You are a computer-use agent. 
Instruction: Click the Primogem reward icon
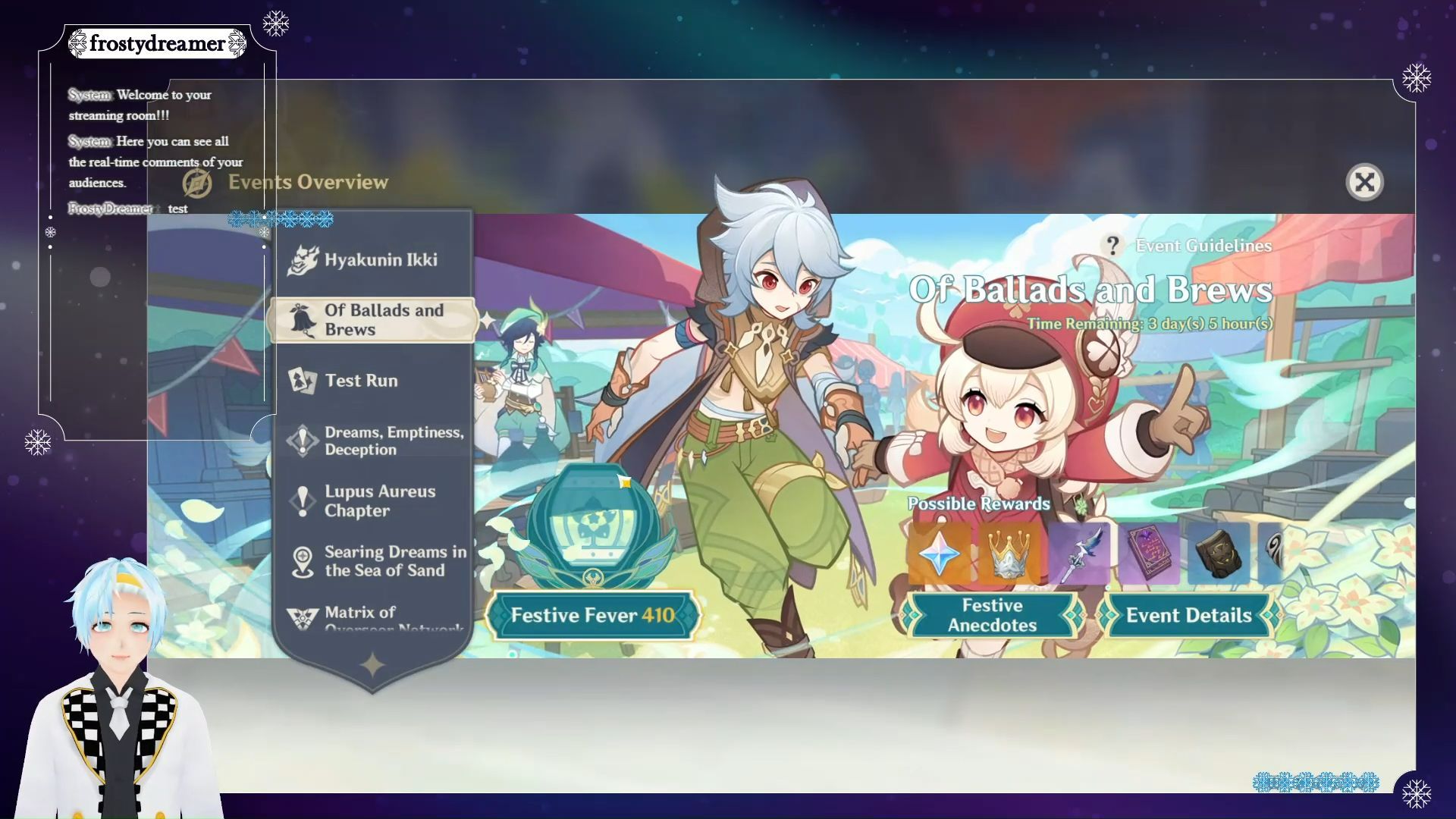click(x=939, y=554)
